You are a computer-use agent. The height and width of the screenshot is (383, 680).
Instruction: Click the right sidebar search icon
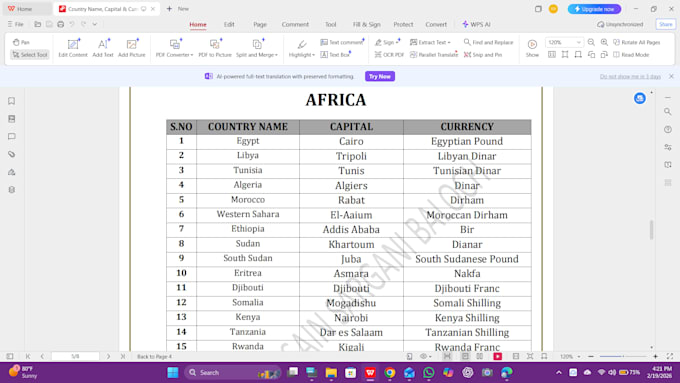click(668, 111)
